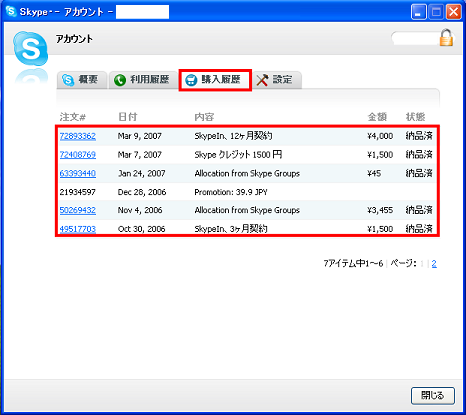Click the 7アイテム中1~6 item count text
The width and height of the screenshot is (466, 415).
(353, 264)
